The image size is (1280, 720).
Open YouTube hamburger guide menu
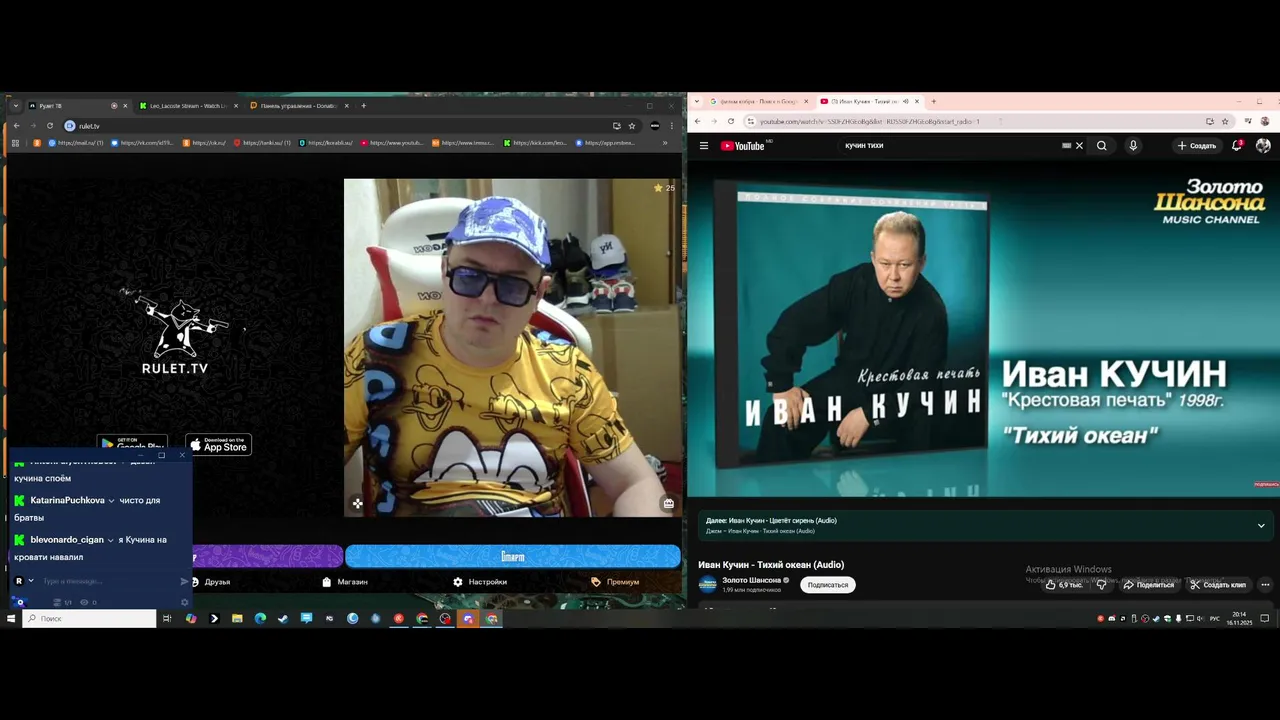point(704,146)
